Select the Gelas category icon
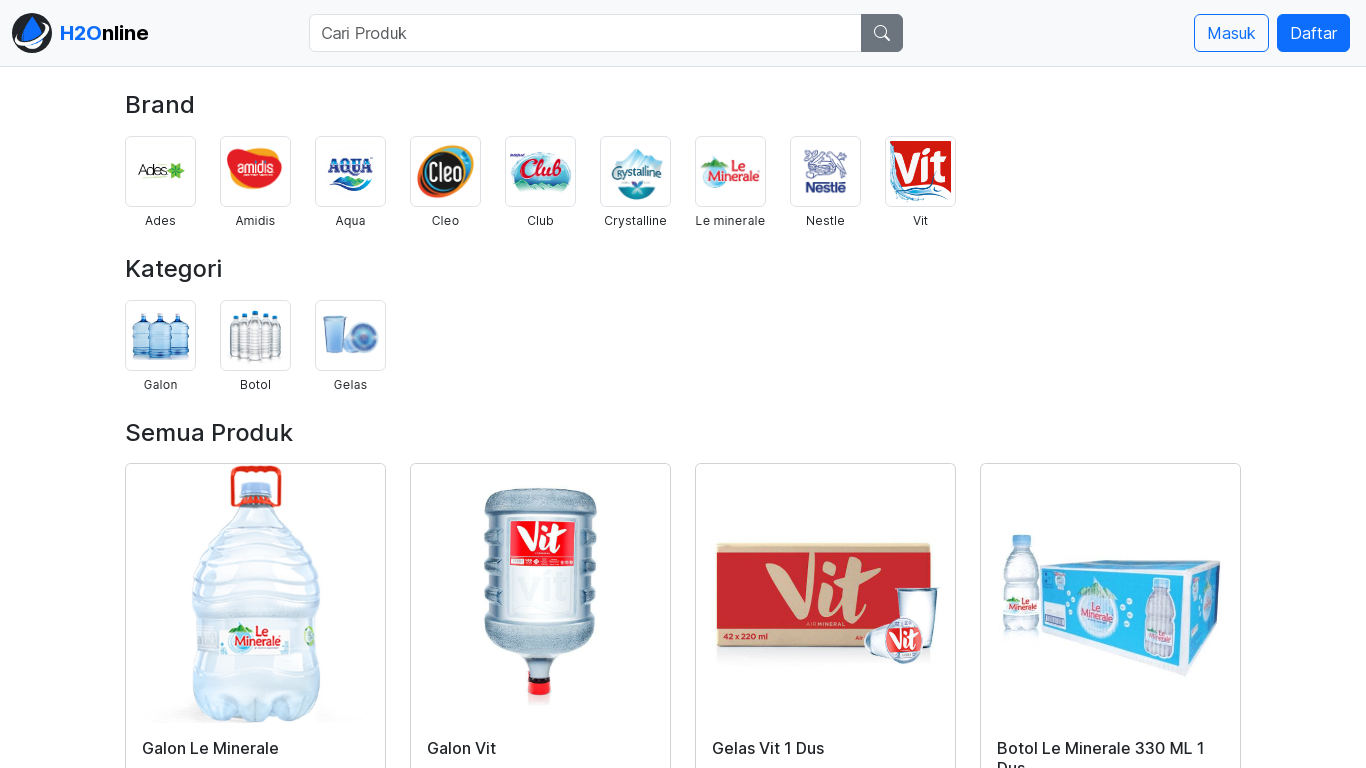 (350, 335)
